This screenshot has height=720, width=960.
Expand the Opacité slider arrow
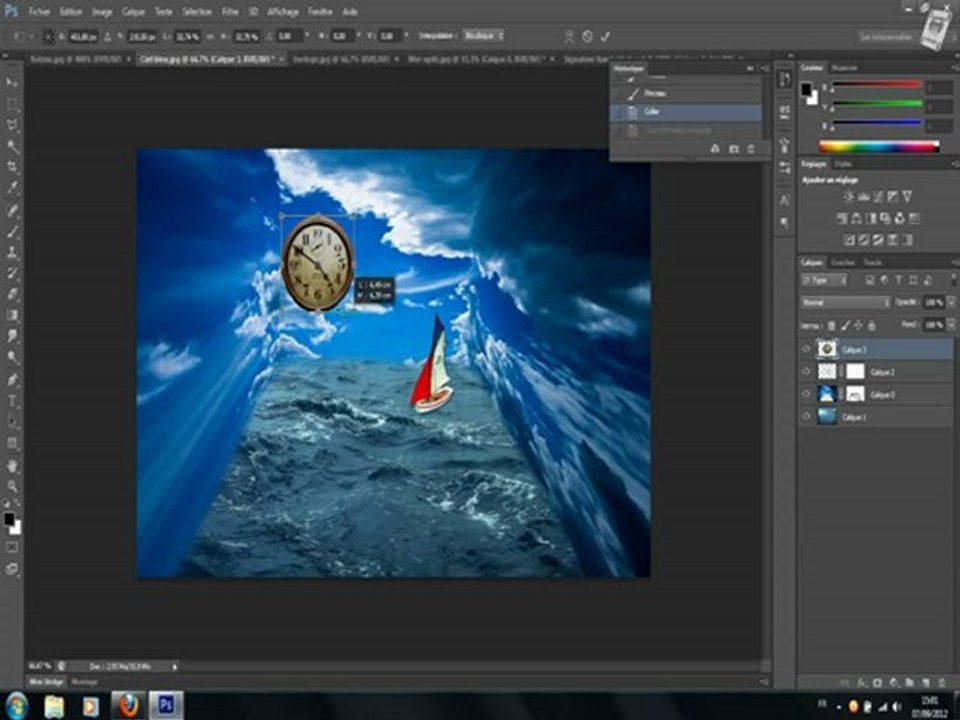click(x=951, y=302)
